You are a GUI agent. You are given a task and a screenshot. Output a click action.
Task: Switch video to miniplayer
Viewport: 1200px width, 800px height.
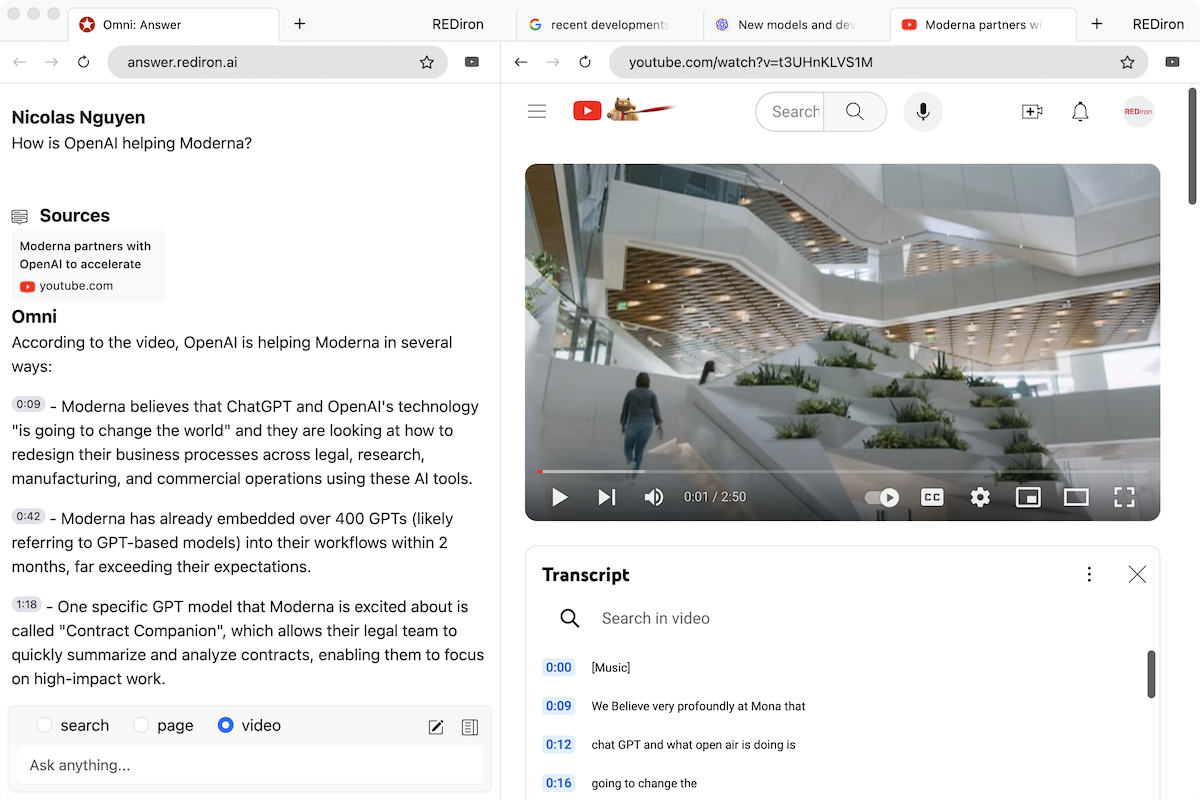click(x=1028, y=497)
